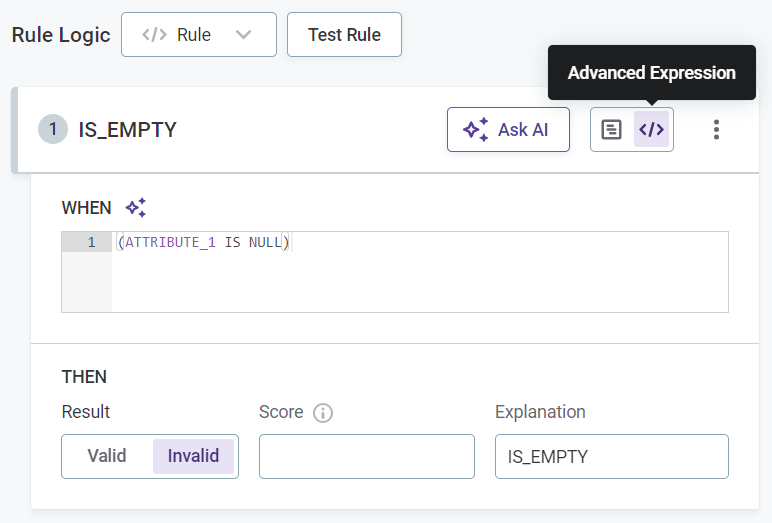Expand the chevron arrow beside Rule

coord(243,35)
